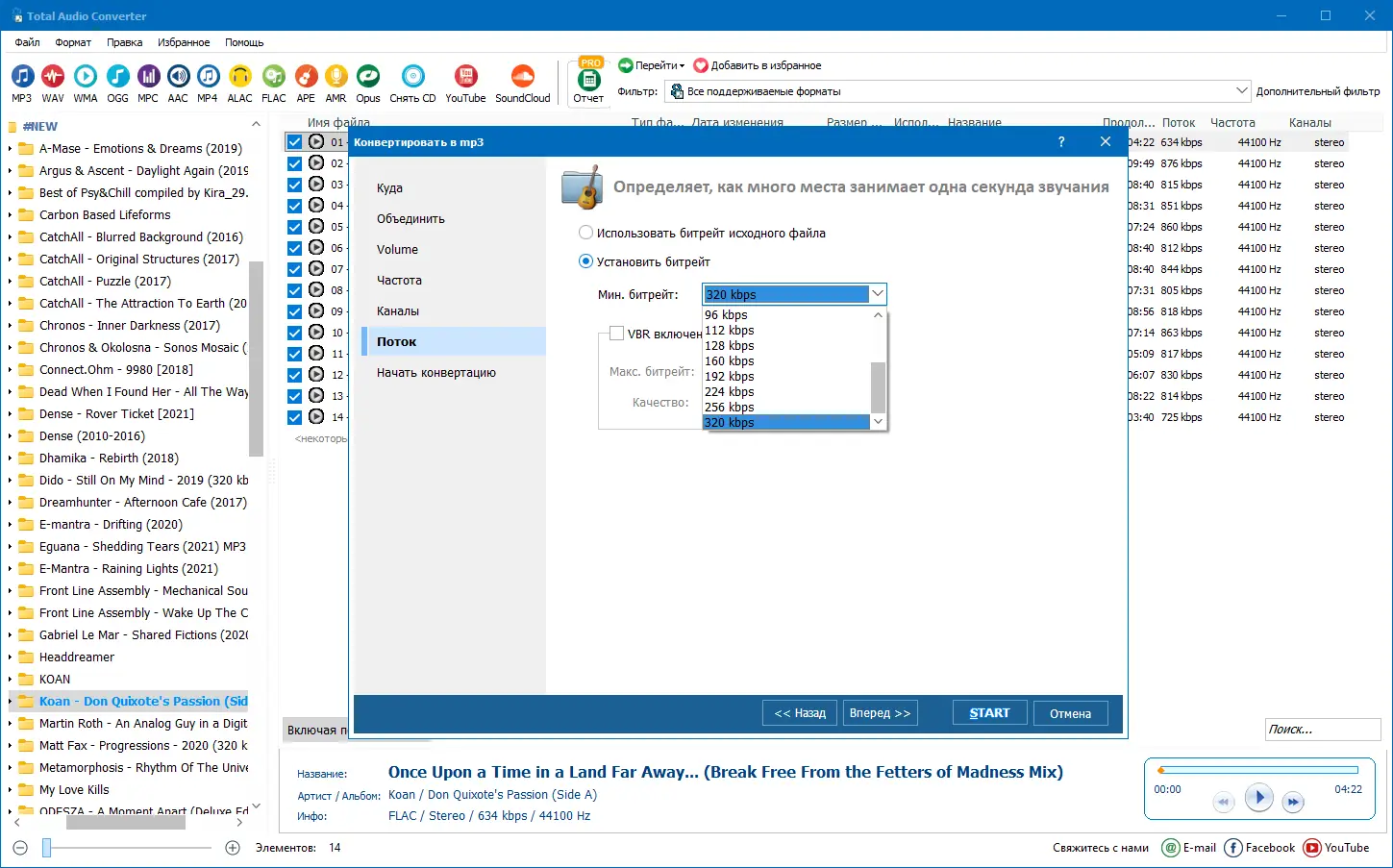
Task: Expand the Headdreamer folder node
Action: pyautogui.click(x=10, y=657)
